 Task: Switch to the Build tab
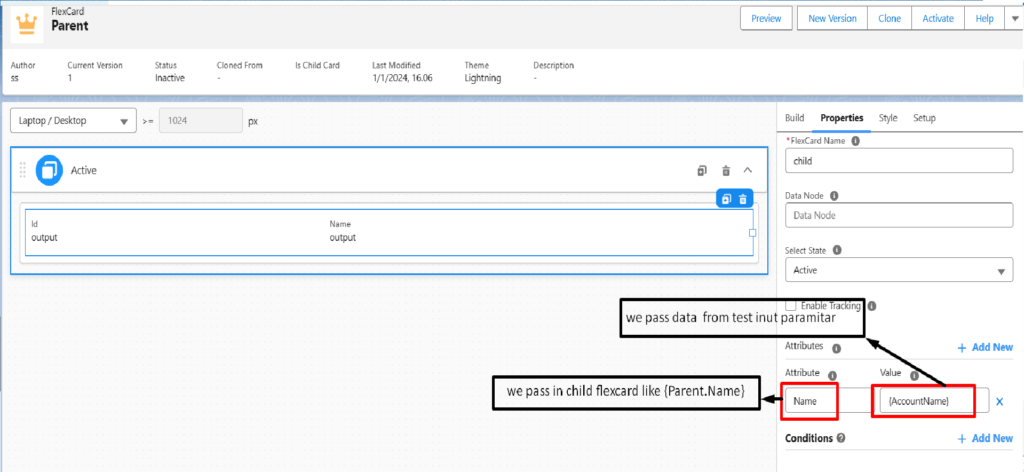pyautogui.click(x=794, y=118)
